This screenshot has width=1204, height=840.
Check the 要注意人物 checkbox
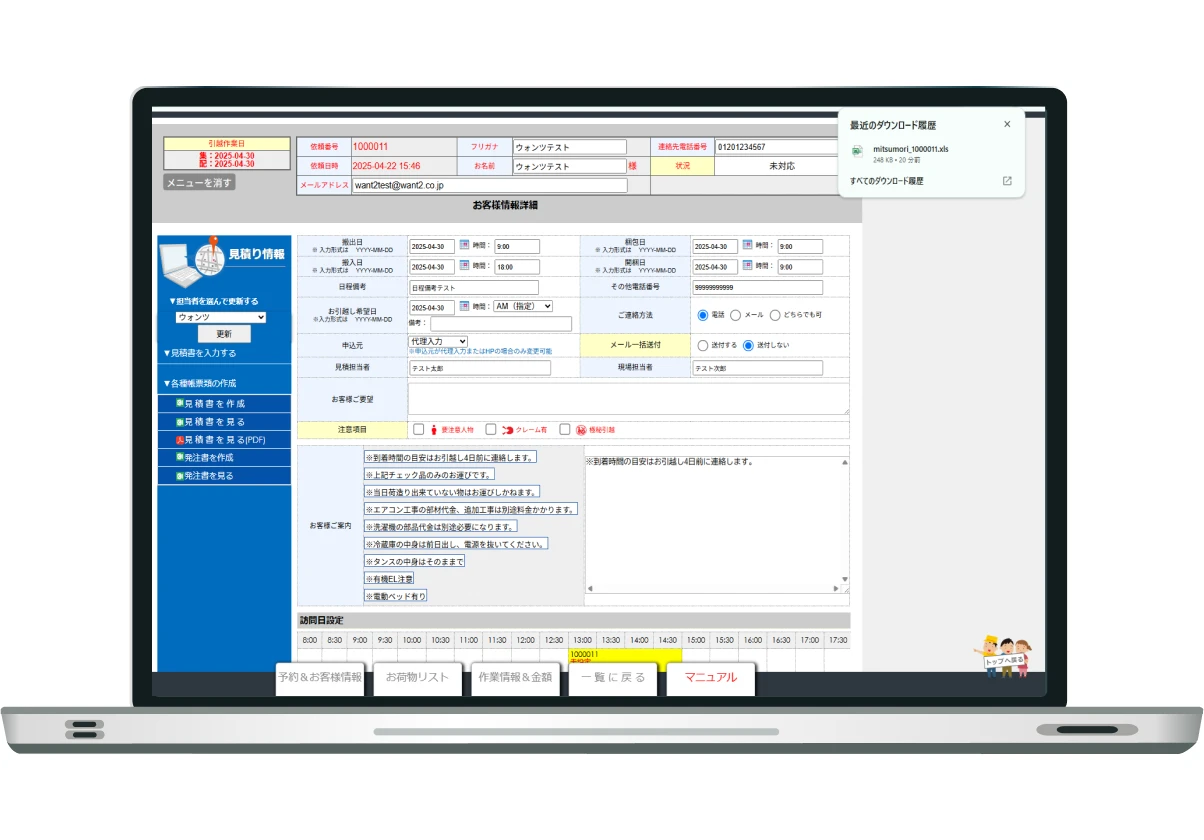pyautogui.click(x=419, y=429)
